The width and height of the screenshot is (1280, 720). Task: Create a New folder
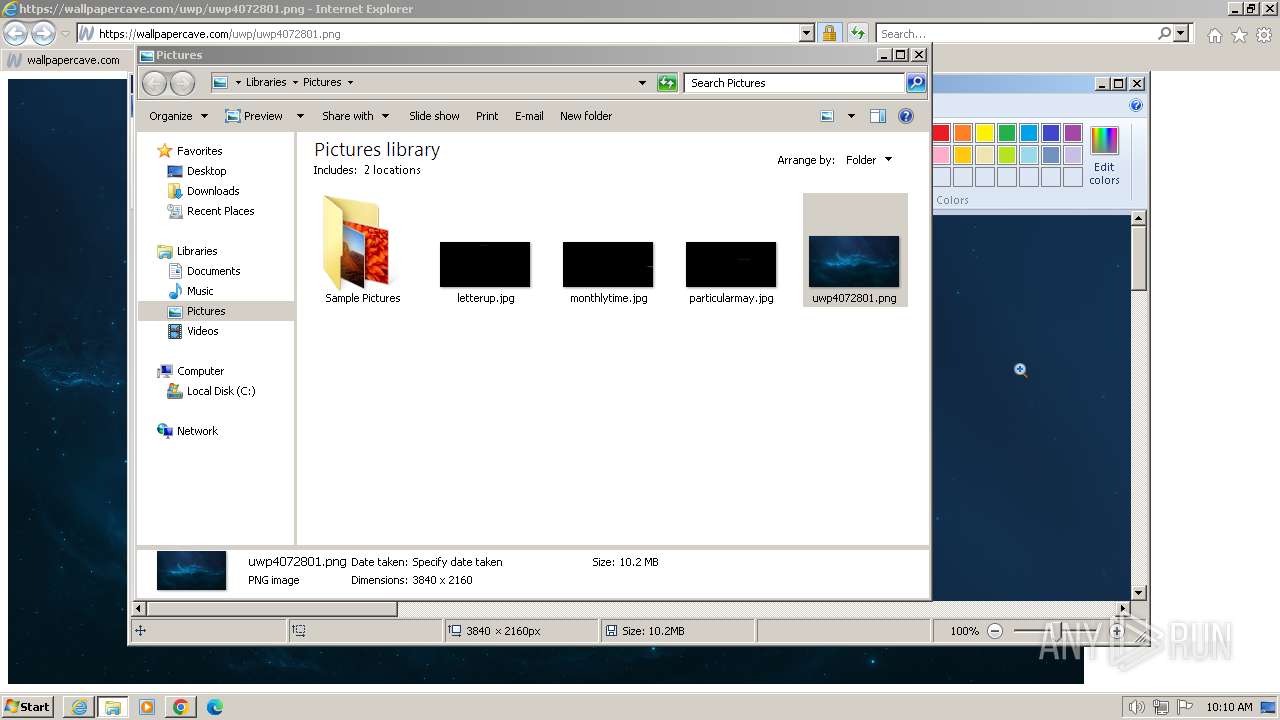click(x=586, y=116)
